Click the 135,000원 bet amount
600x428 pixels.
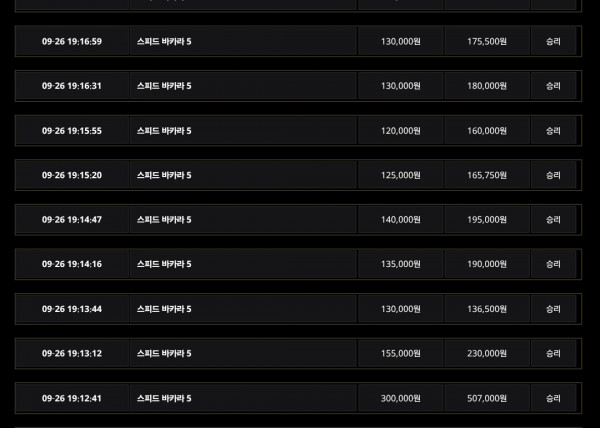click(401, 264)
